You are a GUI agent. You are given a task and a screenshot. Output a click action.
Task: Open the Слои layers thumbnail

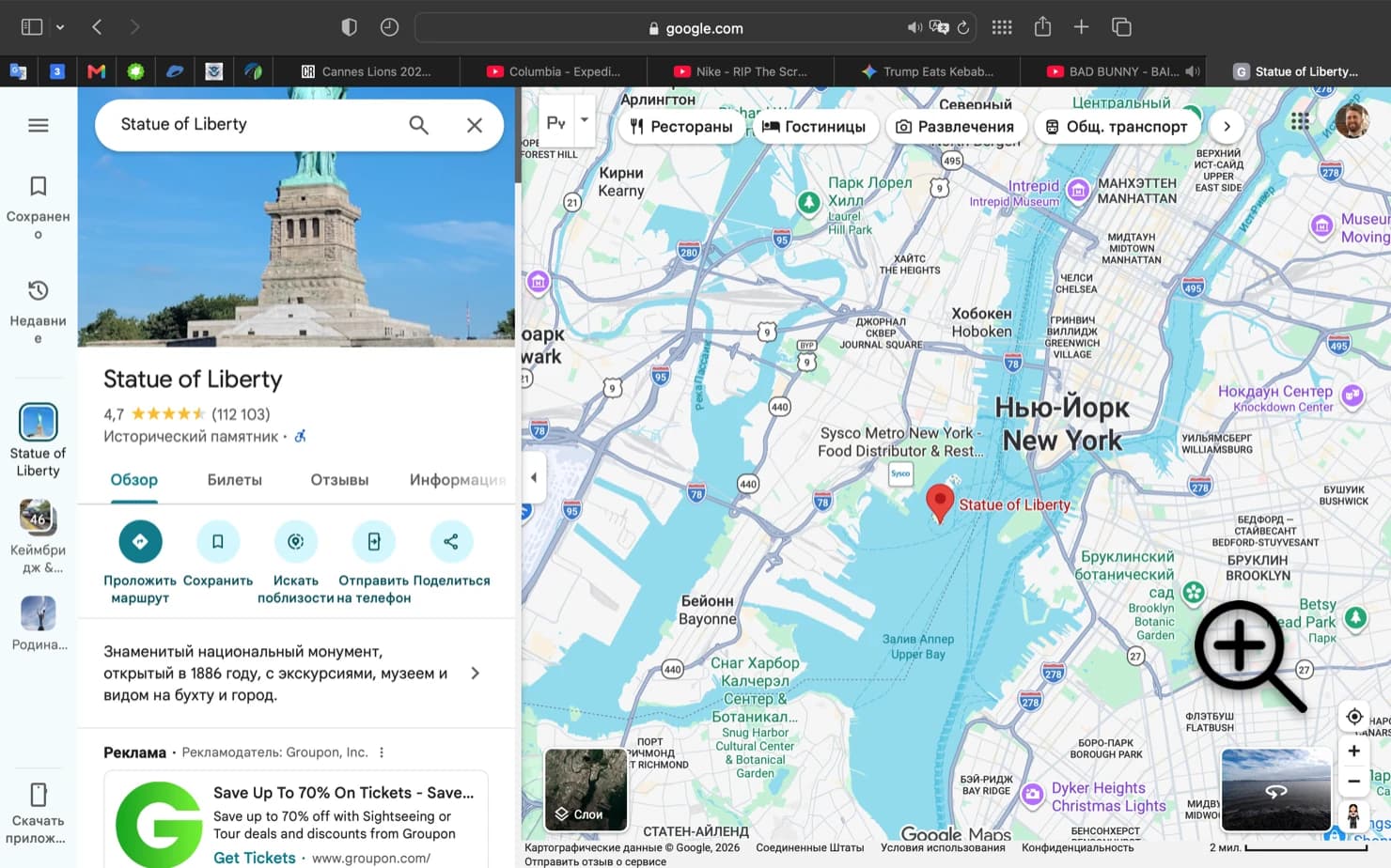[586, 790]
